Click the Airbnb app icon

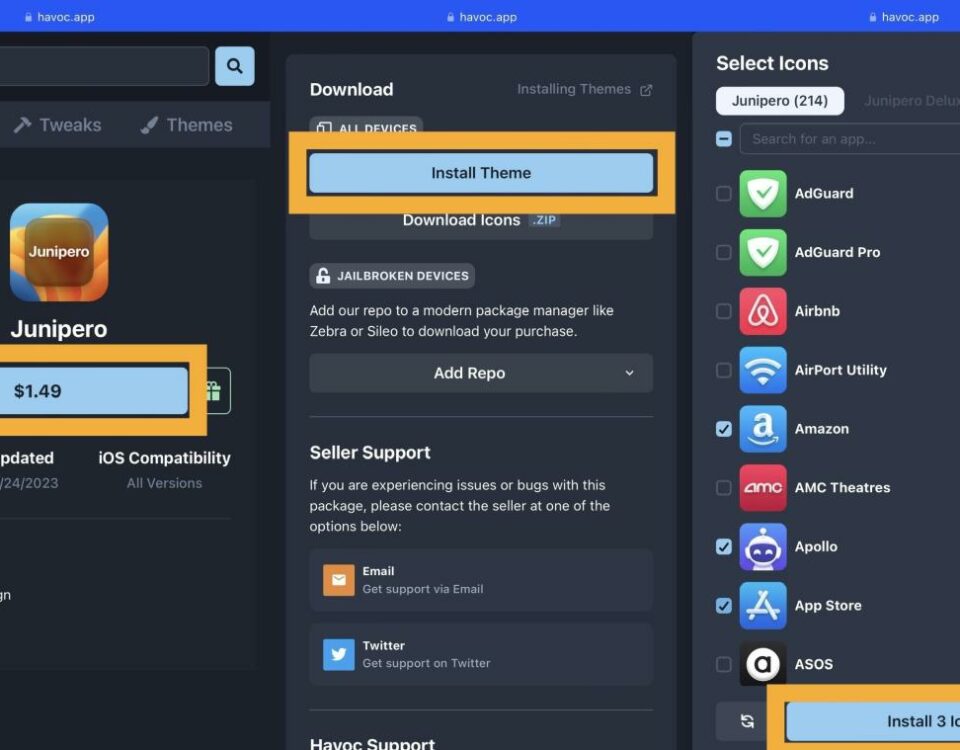point(763,311)
